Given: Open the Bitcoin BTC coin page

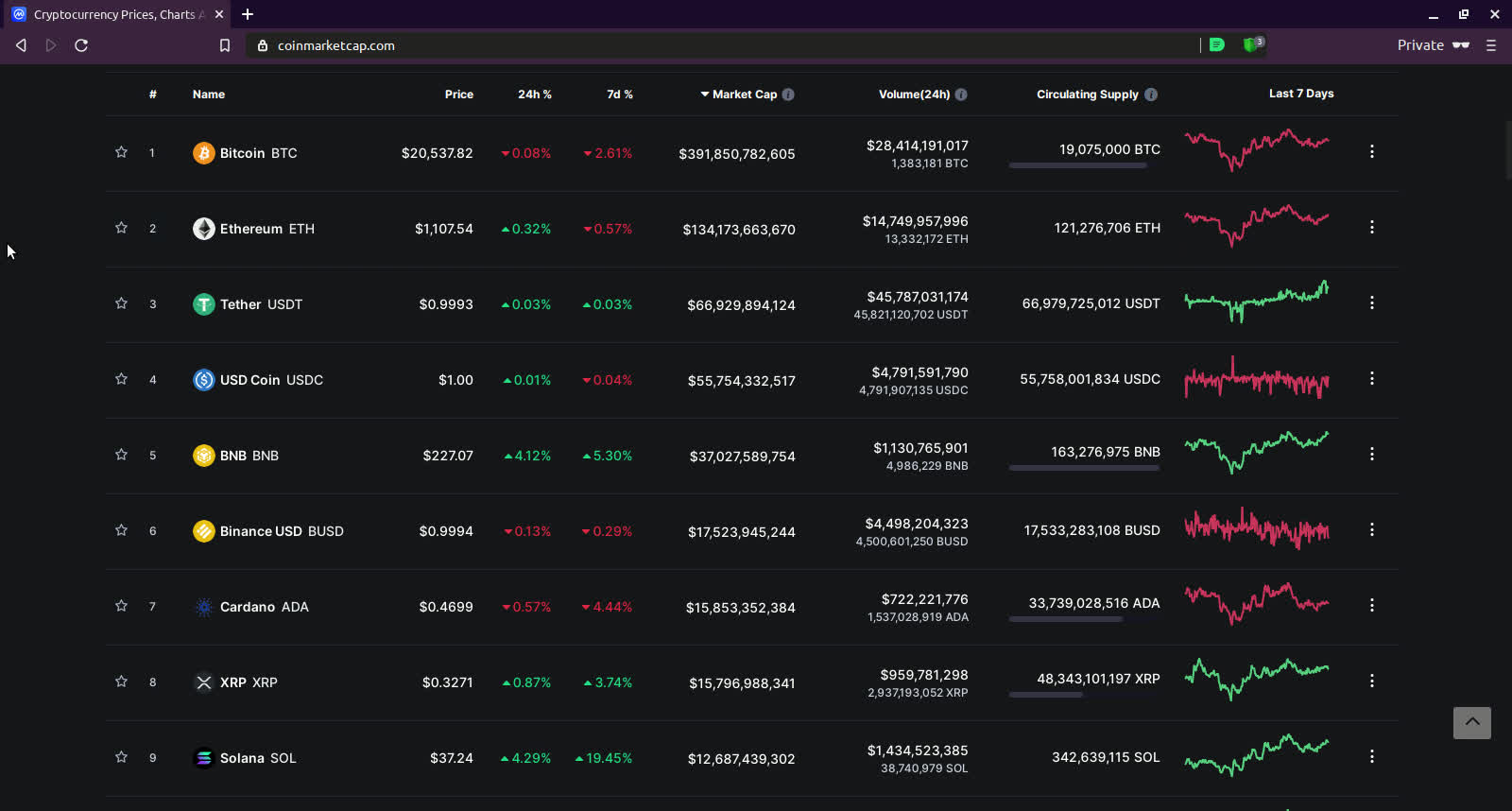Looking at the screenshot, I should [x=258, y=153].
